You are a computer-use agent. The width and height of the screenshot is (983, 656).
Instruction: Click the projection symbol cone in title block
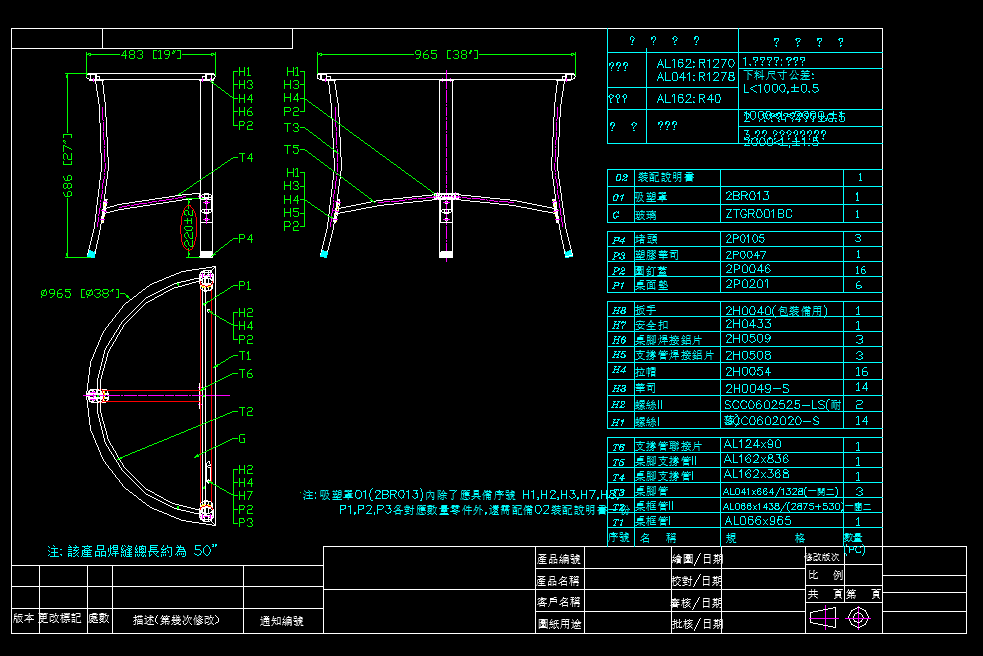(x=823, y=618)
